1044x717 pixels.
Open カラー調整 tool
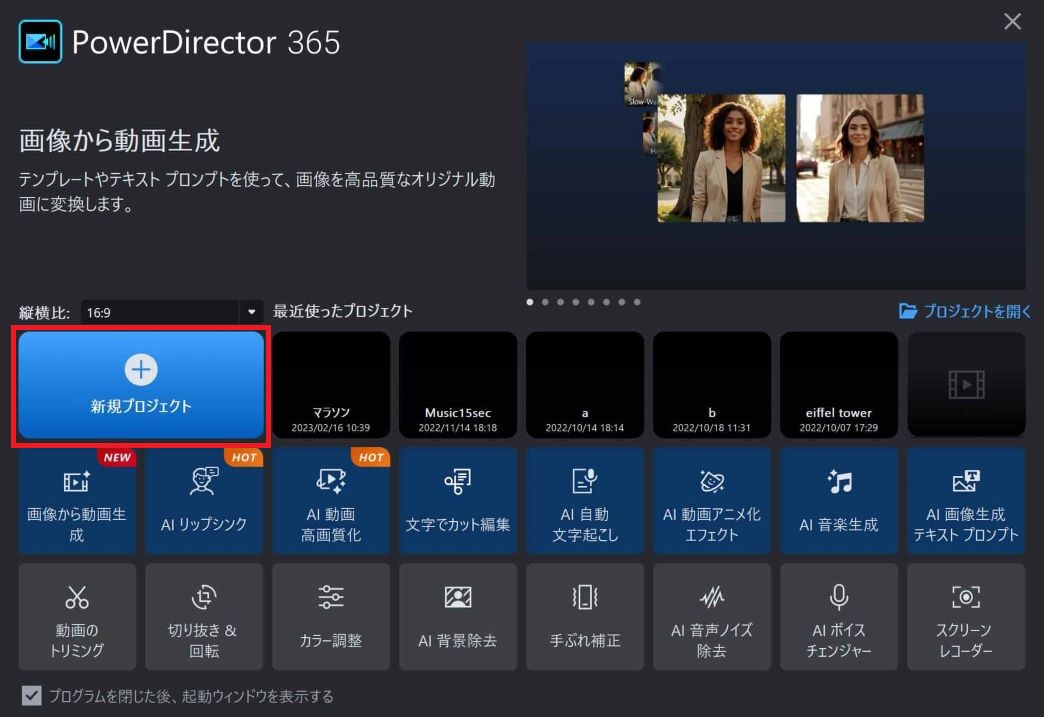[x=331, y=617]
